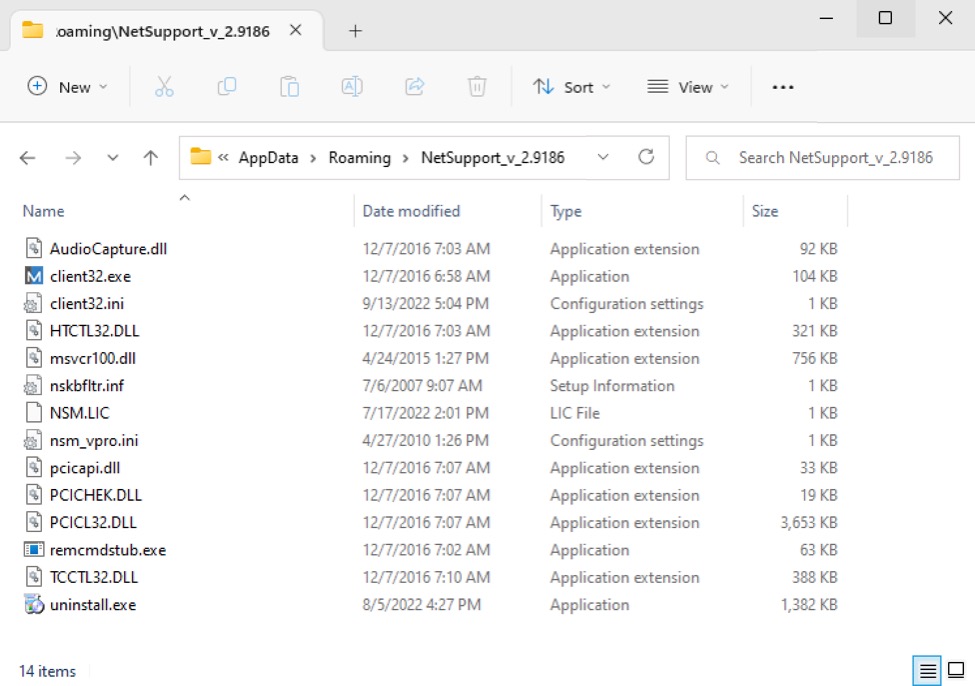Click the Cut scissors icon in toolbar

165,87
